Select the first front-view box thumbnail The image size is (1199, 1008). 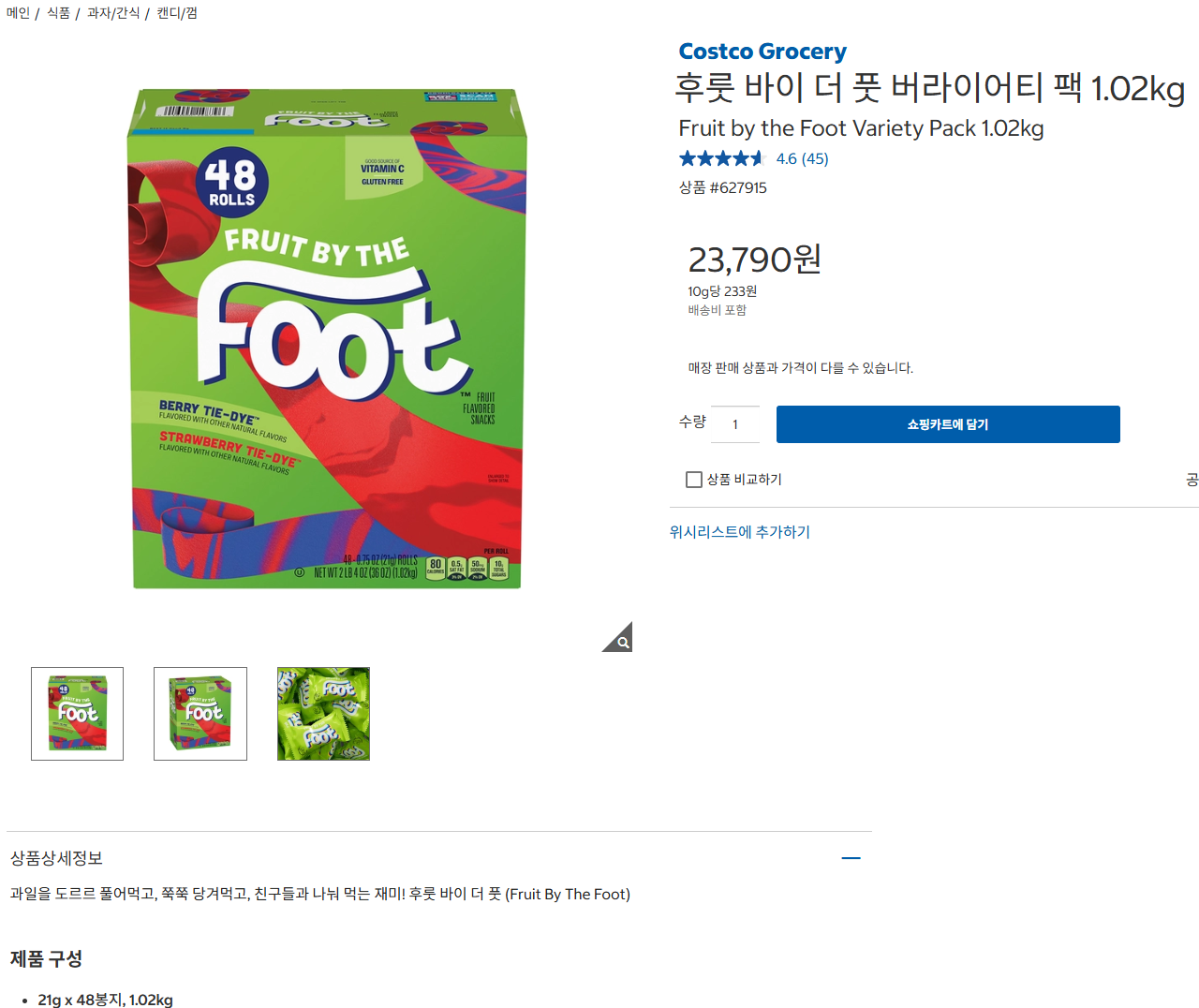tap(78, 714)
